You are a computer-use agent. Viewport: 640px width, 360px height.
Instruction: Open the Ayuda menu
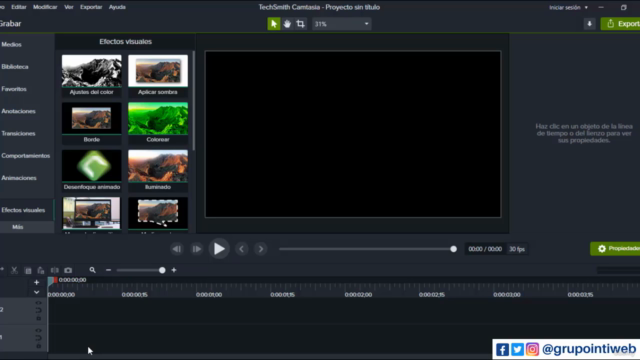pyautogui.click(x=117, y=7)
